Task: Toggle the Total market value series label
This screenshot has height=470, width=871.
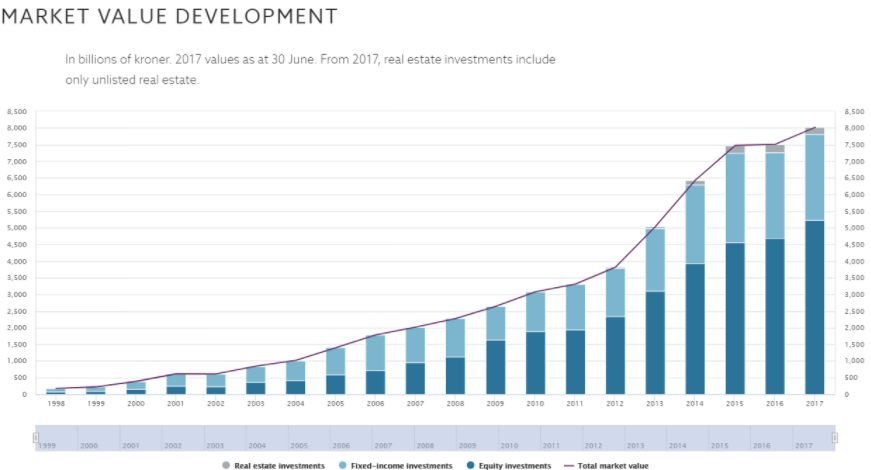Action: [613, 466]
